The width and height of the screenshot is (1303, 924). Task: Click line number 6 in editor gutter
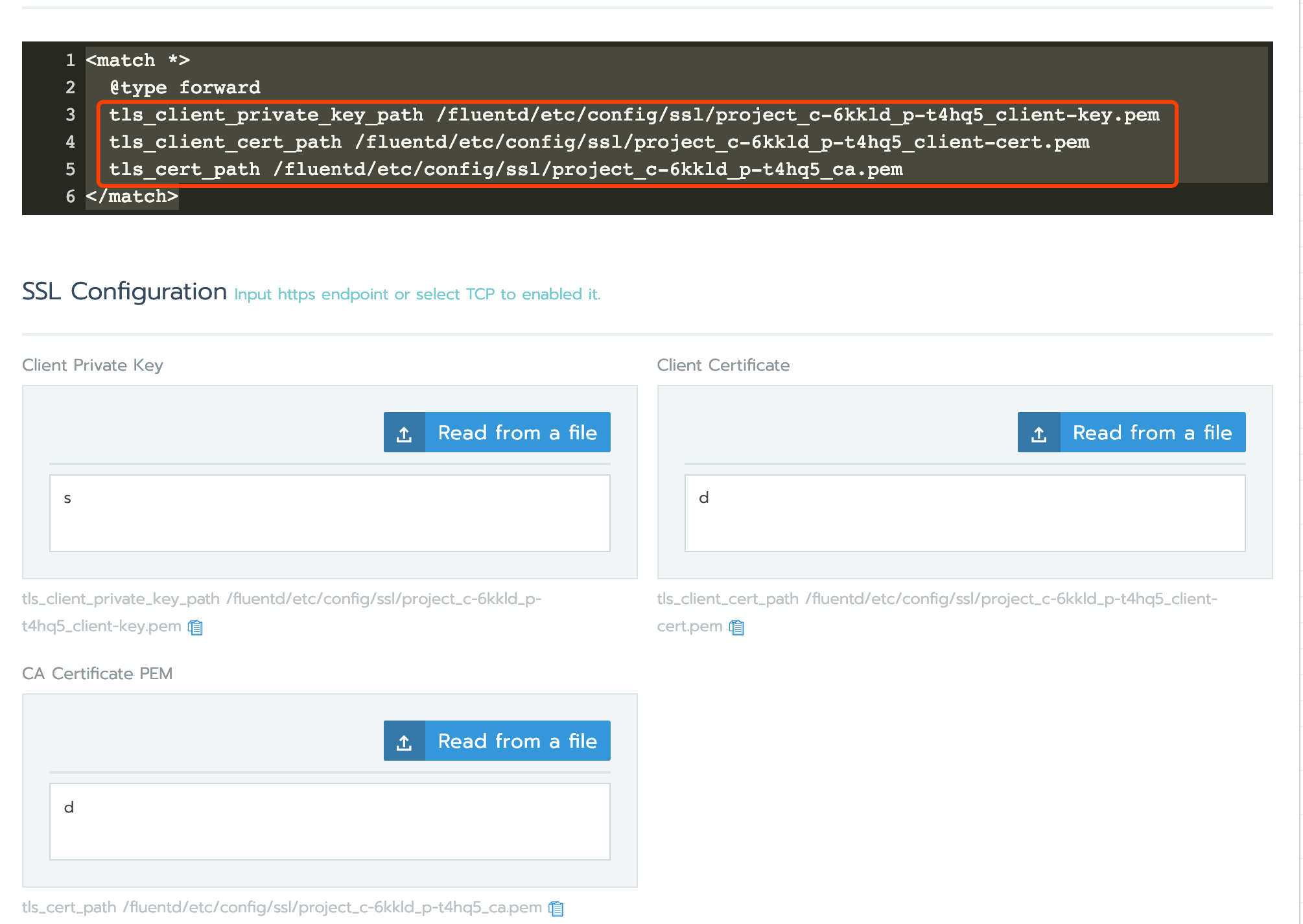(x=70, y=196)
